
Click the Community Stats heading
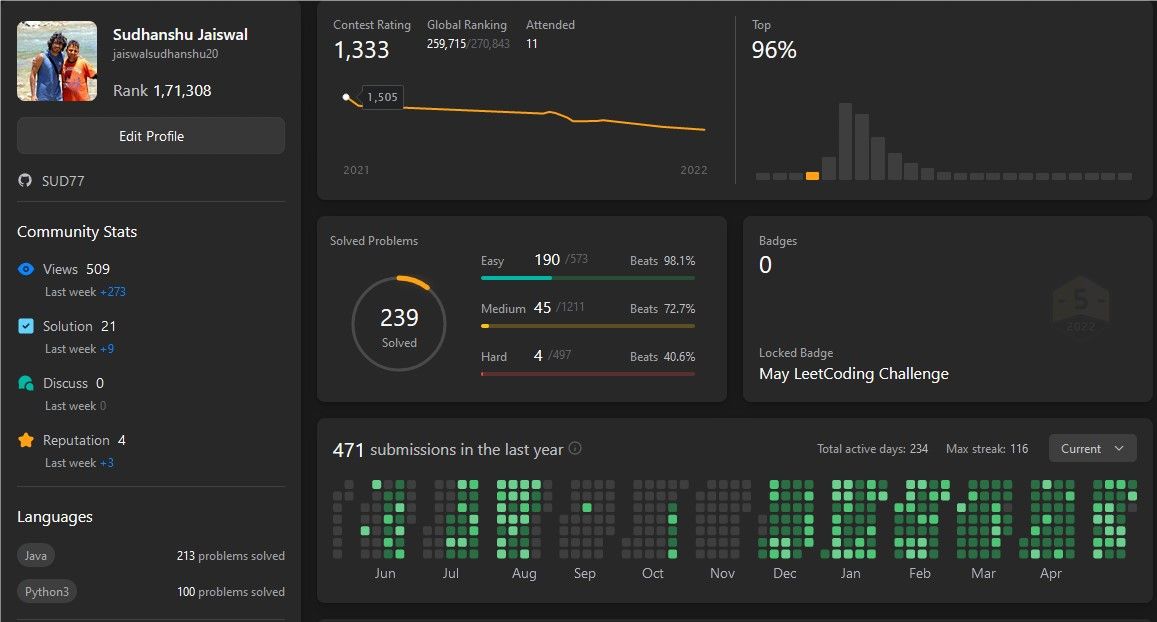(77, 232)
